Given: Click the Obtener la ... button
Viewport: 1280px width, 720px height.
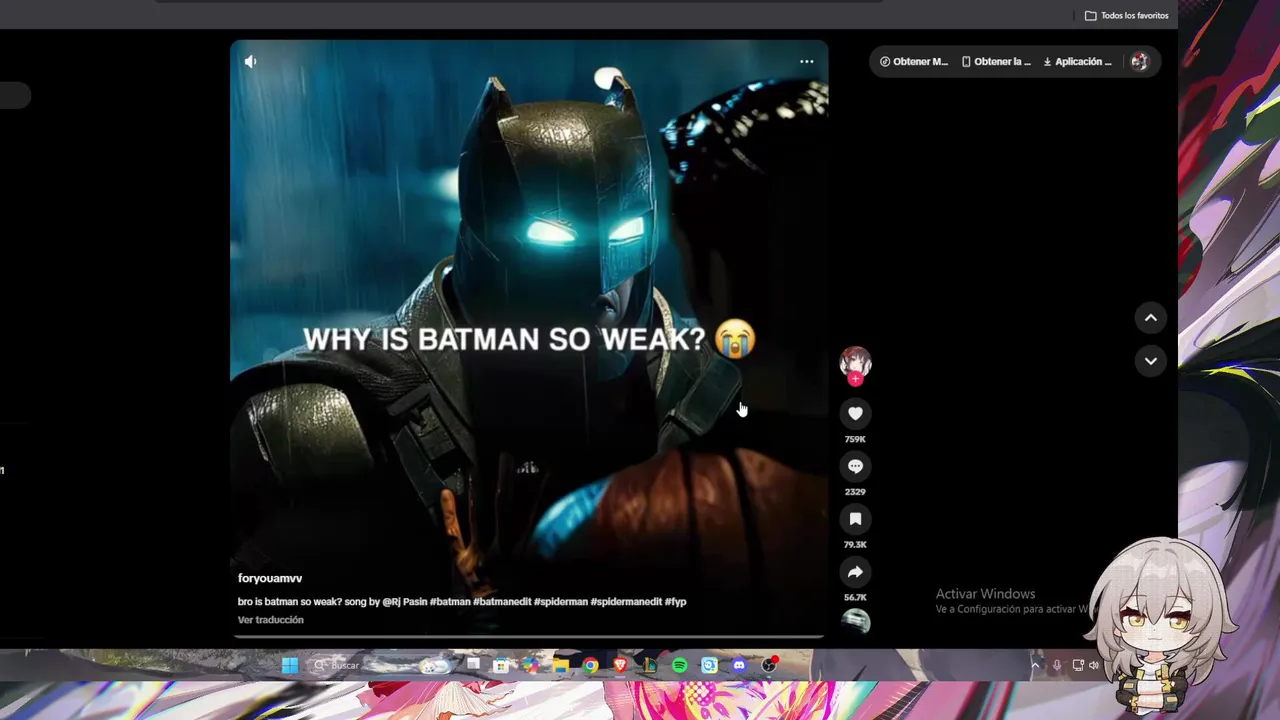Looking at the screenshot, I should 996,61.
